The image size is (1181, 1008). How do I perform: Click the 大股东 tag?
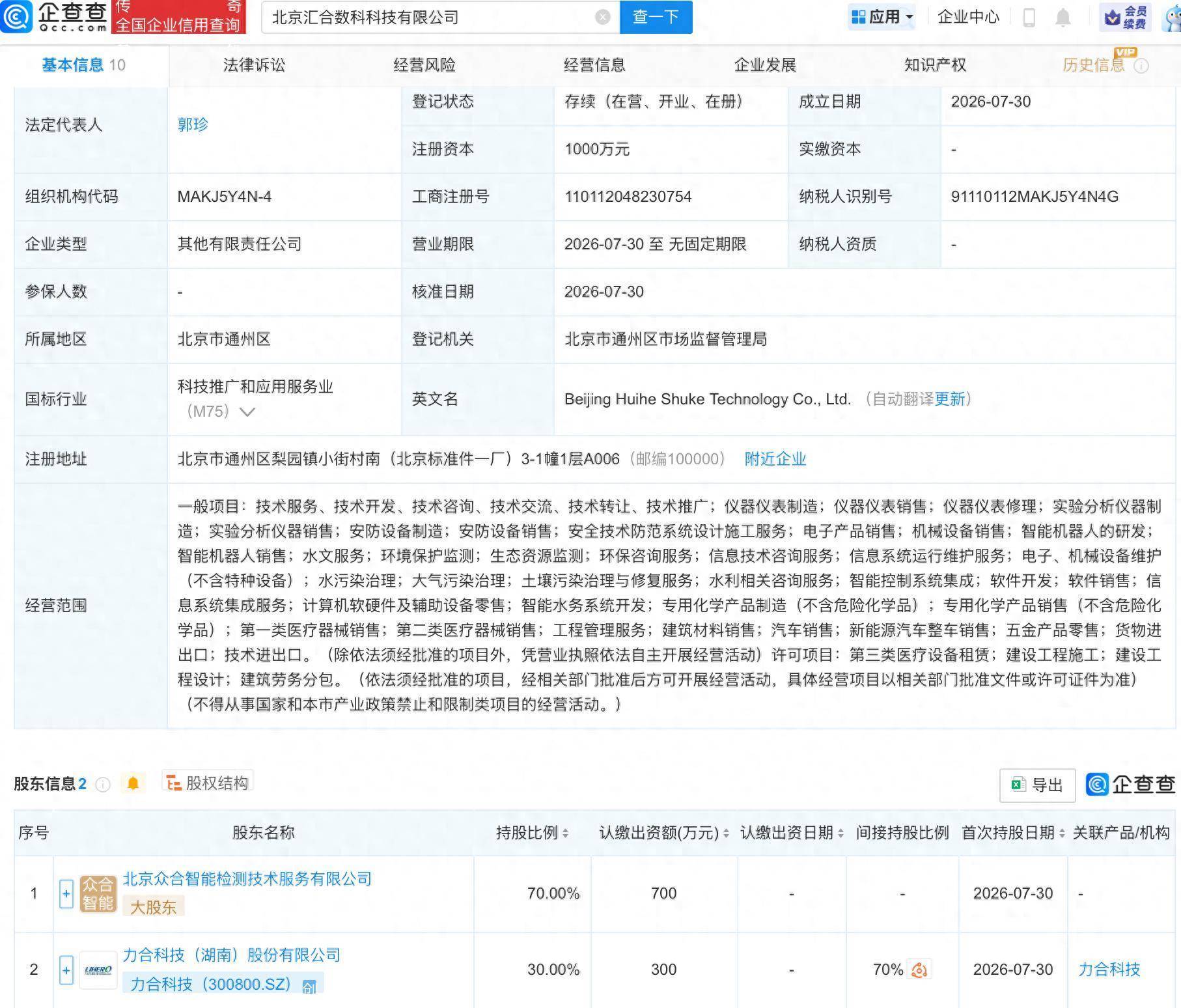[154, 907]
